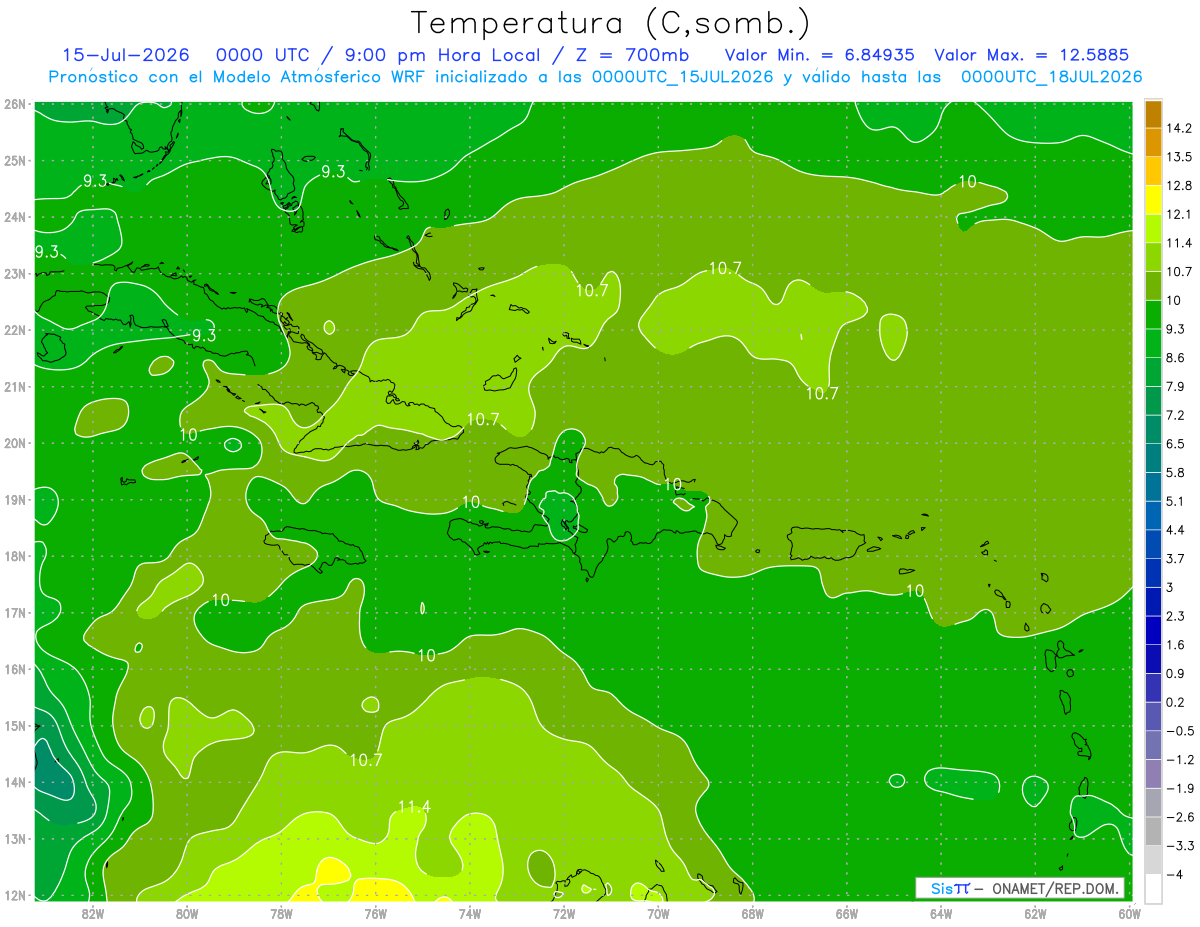Screen dimensions: 1200x927
Task: Click the '14N' latitude axis label
Action: [x=15, y=782]
